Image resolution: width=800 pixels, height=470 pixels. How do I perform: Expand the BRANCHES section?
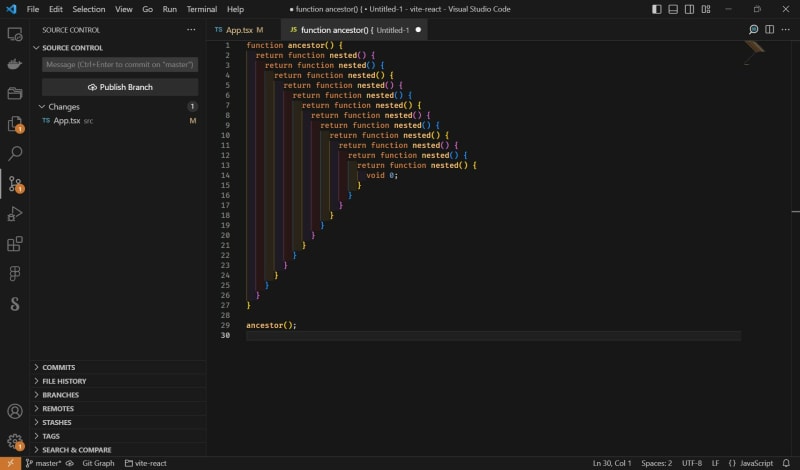coord(61,395)
